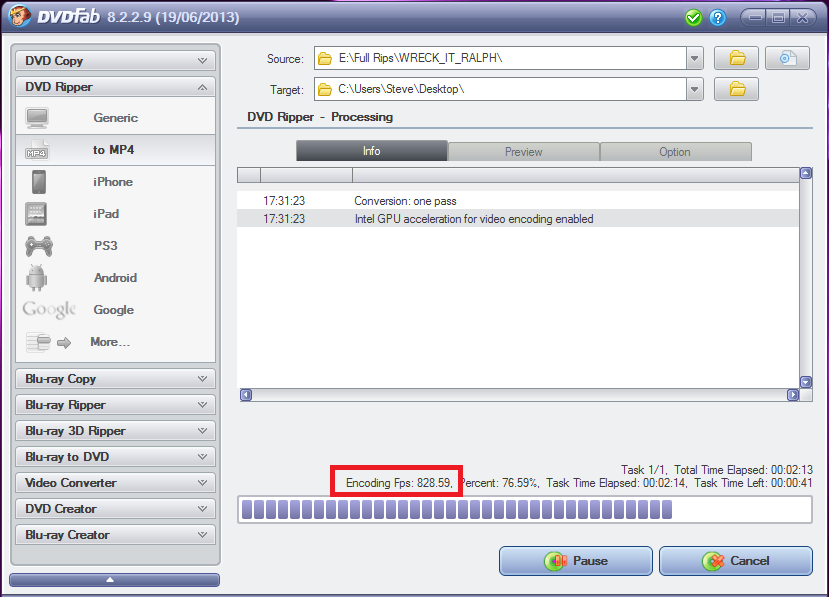Pause the ripping process

click(x=576, y=561)
